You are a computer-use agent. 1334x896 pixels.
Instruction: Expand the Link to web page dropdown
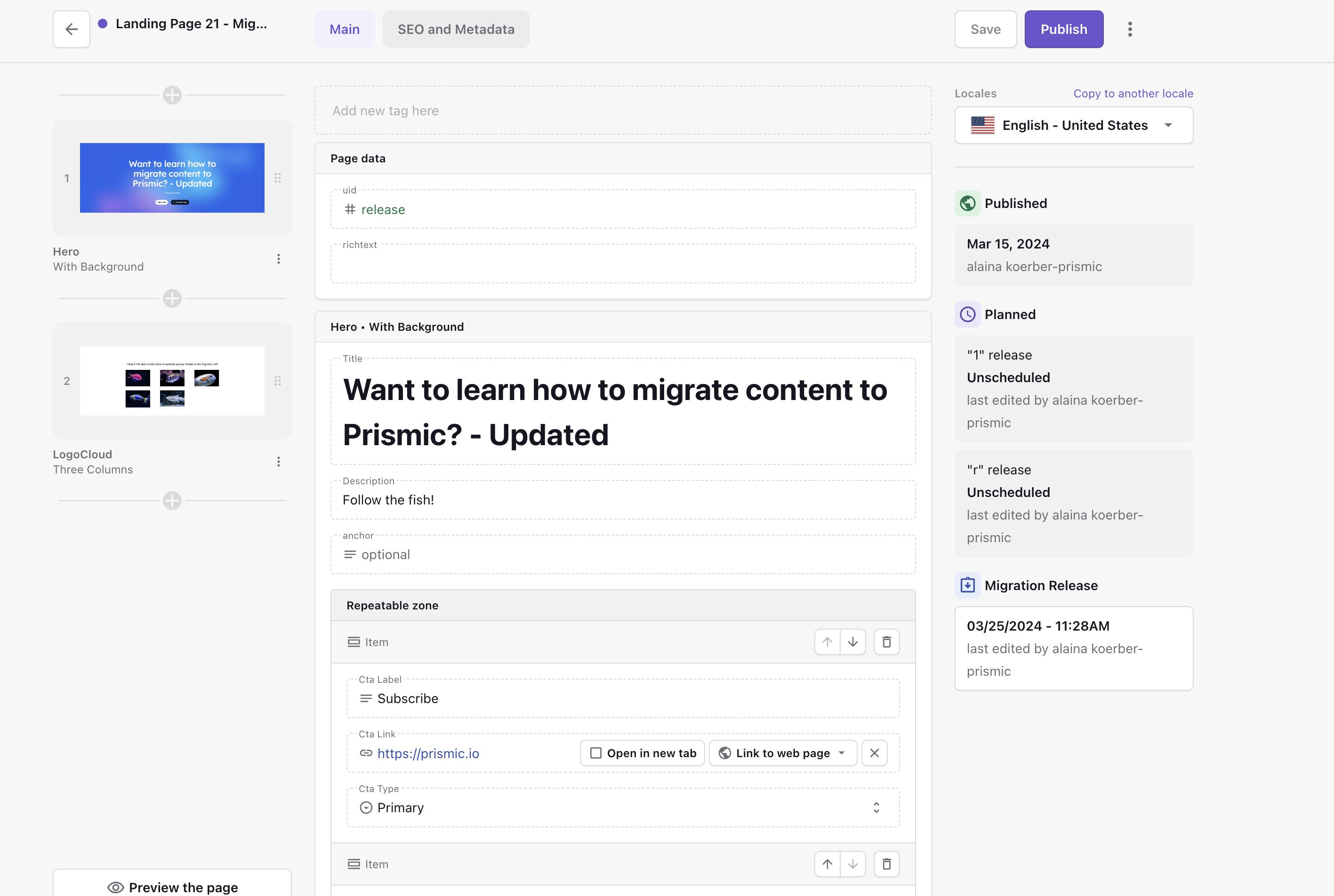coord(782,753)
